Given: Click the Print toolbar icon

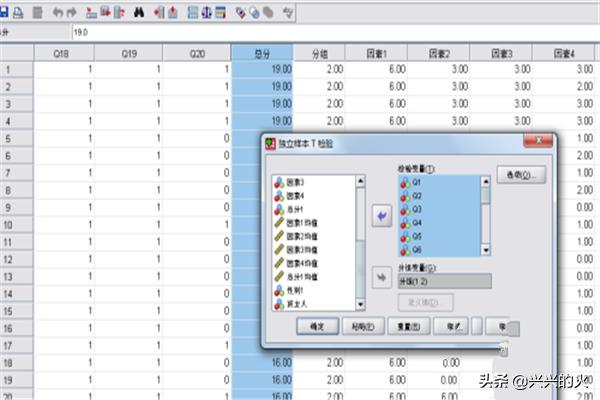Looking at the screenshot, I should 19,12.
